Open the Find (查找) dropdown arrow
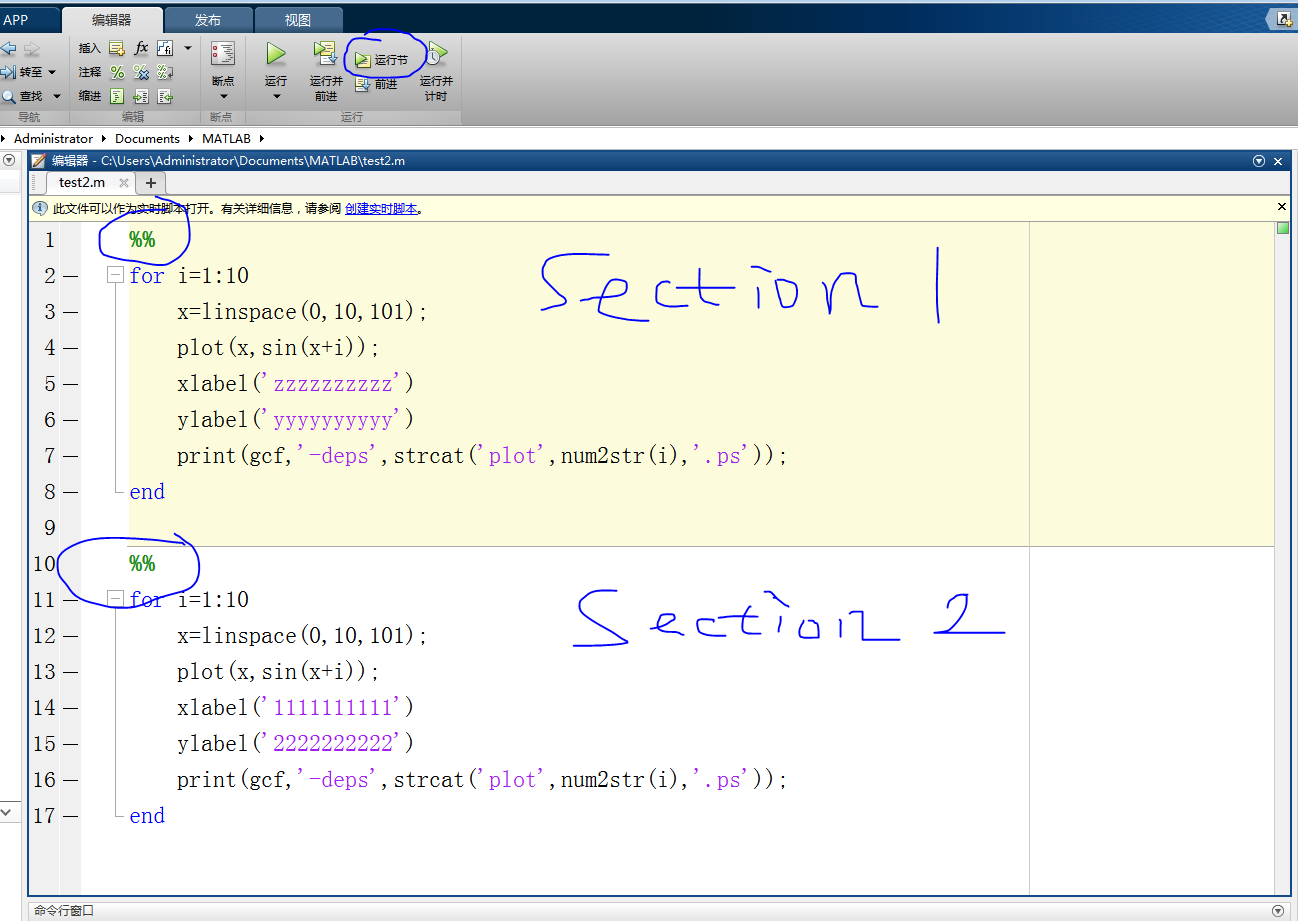This screenshot has width=1298, height=921. [56, 96]
